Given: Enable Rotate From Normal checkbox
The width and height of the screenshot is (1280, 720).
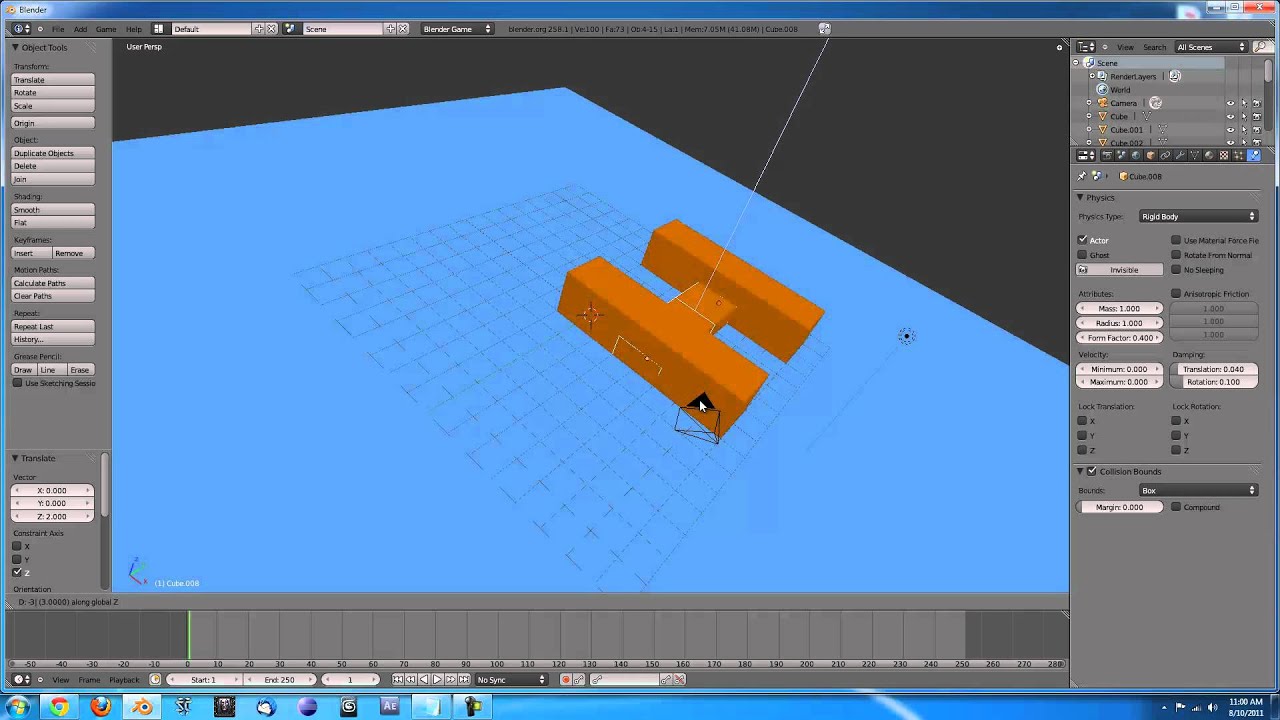Looking at the screenshot, I should 1176,255.
